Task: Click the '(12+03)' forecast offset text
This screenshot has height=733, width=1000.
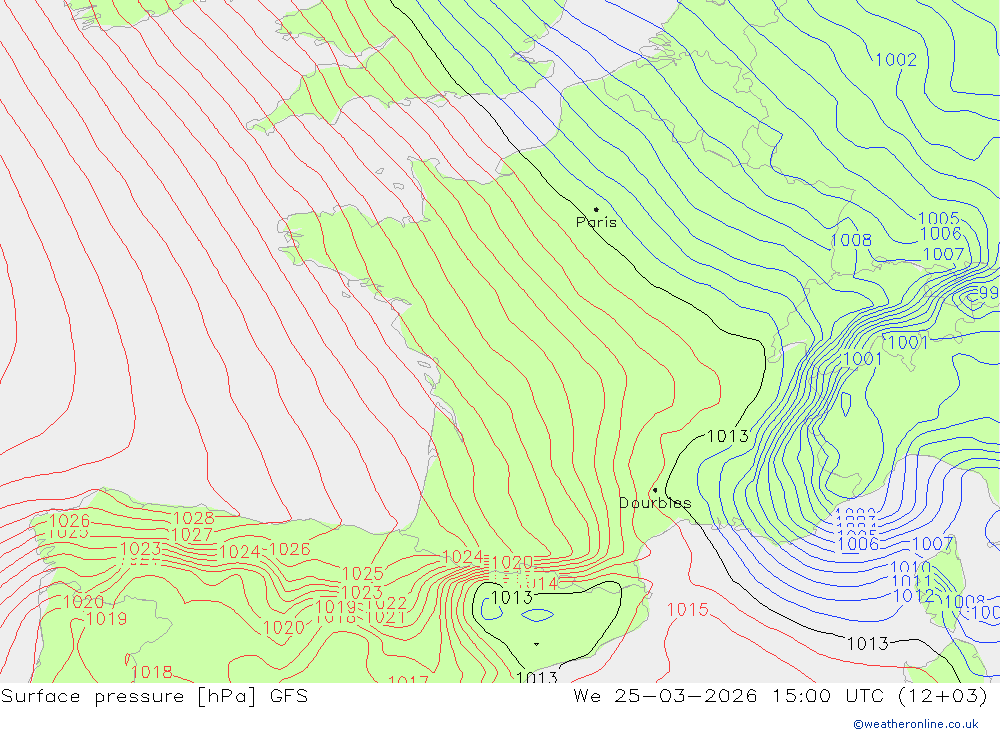Action: [943, 696]
